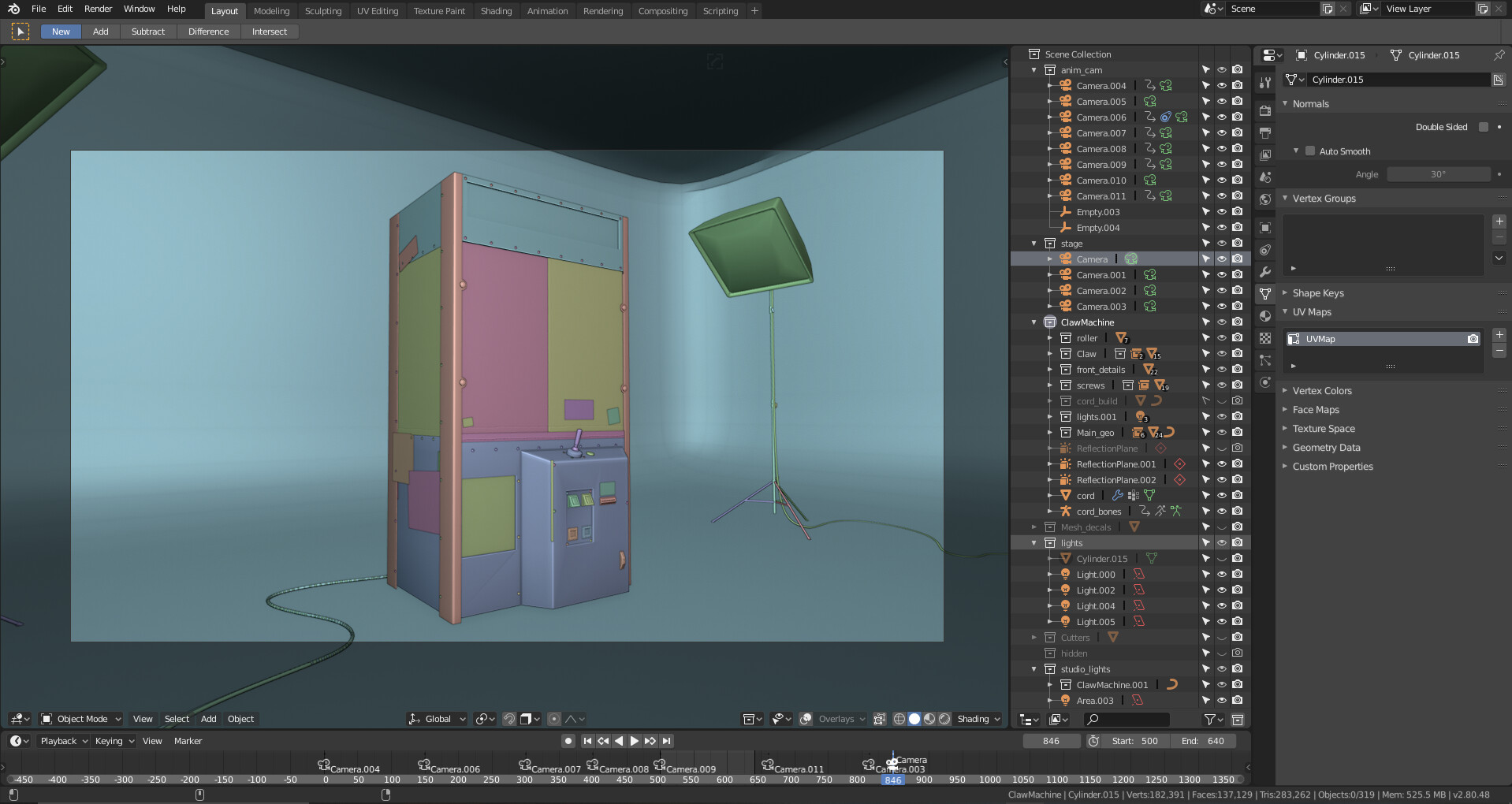The width and height of the screenshot is (1512, 804).
Task: Enable the Auto Smooth checkbox
Action: click(x=1310, y=151)
